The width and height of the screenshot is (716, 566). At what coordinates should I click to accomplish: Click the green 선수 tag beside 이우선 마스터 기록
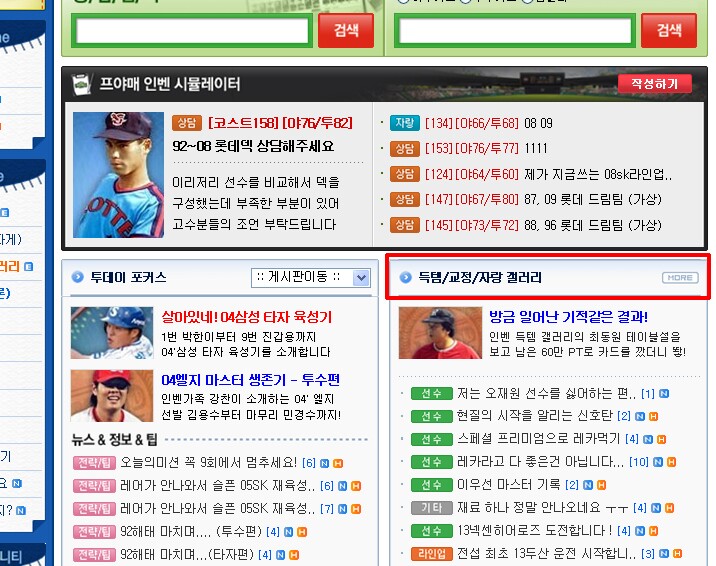point(431,484)
